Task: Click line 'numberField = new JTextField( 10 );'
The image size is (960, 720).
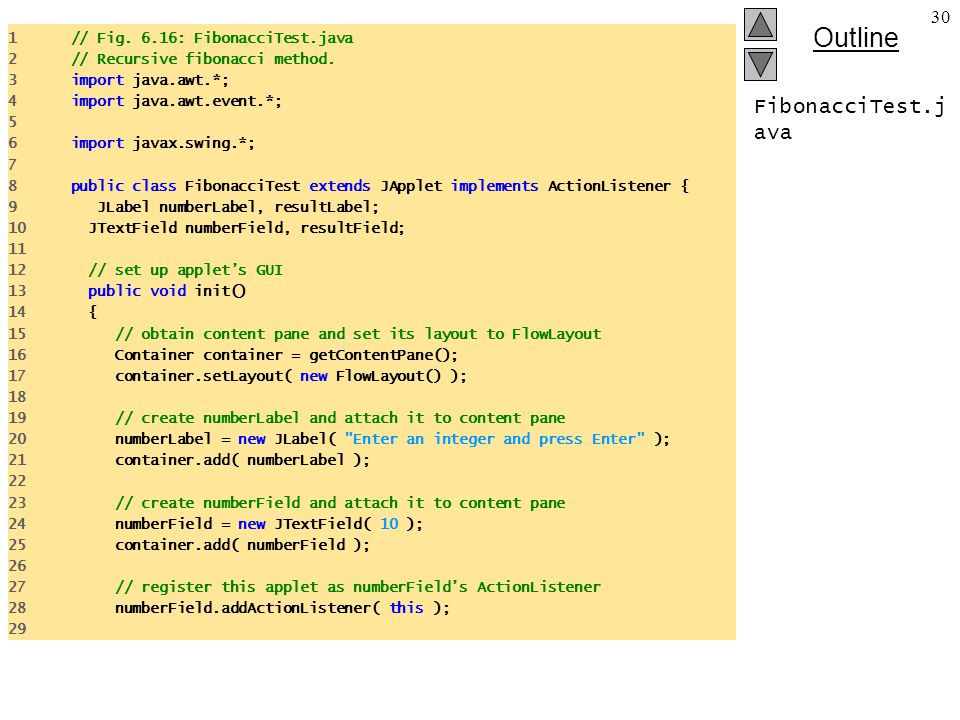Action: pyautogui.click(x=269, y=524)
